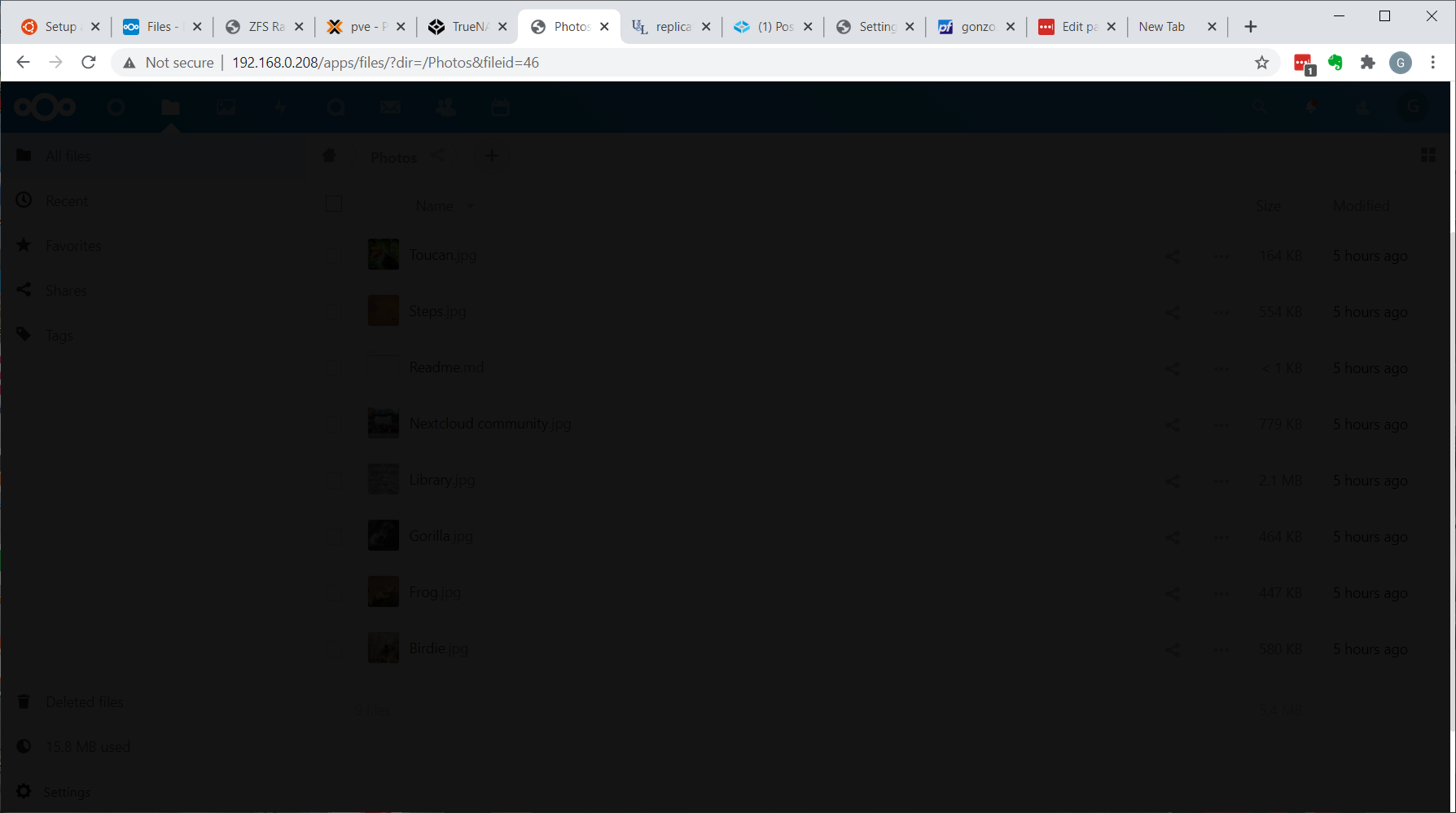This screenshot has height=813, width=1456.
Task: Share Steps.jpg via its share icon
Action: pyautogui.click(x=1173, y=313)
